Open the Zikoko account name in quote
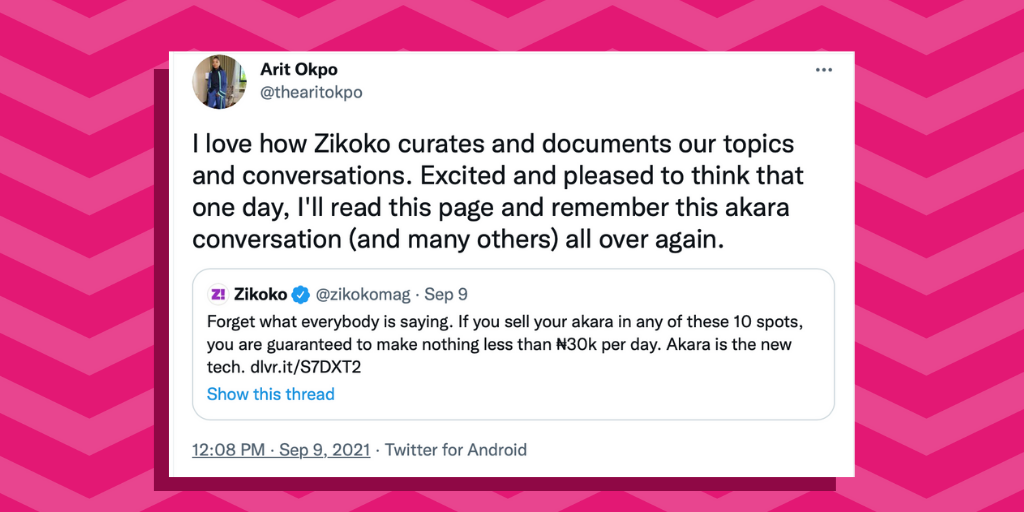This screenshot has width=1024, height=512. point(260,294)
